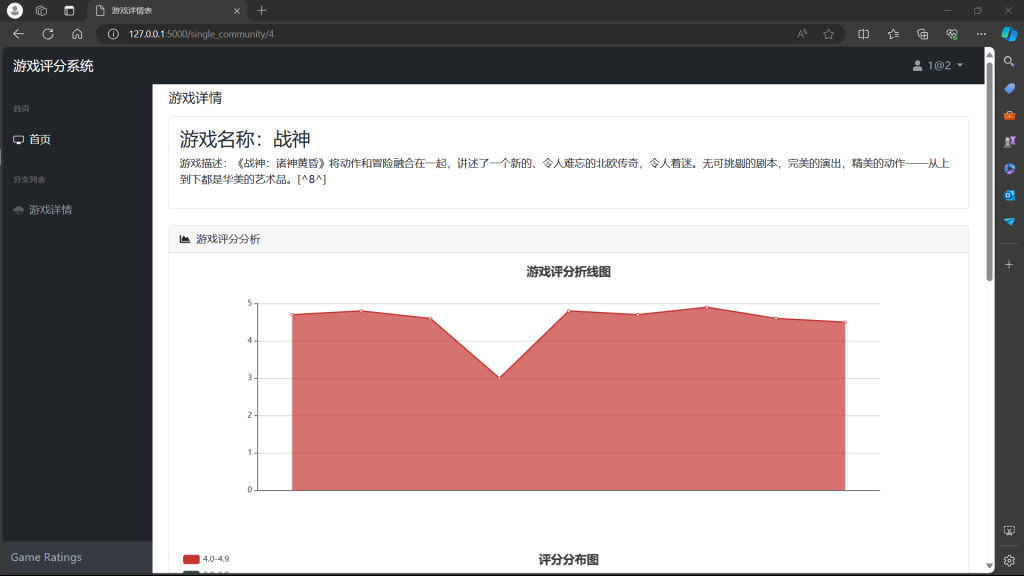Image resolution: width=1024 pixels, height=576 pixels.
Task: Add a new sidebar app with plus
Action: 1009,265
